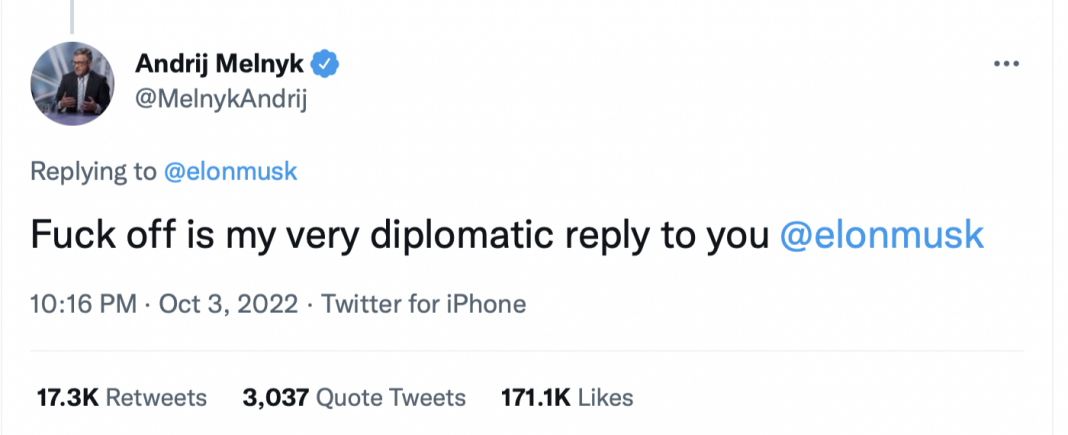Click the blue verified badge icon
This screenshot has width=1068, height=435.
coord(327,64)
